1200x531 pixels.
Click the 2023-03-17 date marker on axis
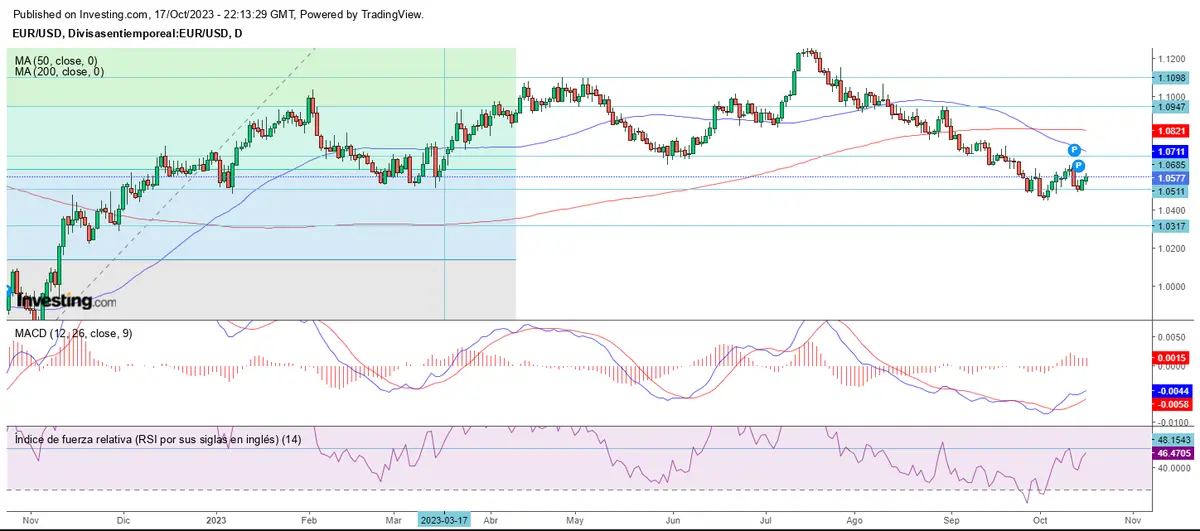point(444,520)
